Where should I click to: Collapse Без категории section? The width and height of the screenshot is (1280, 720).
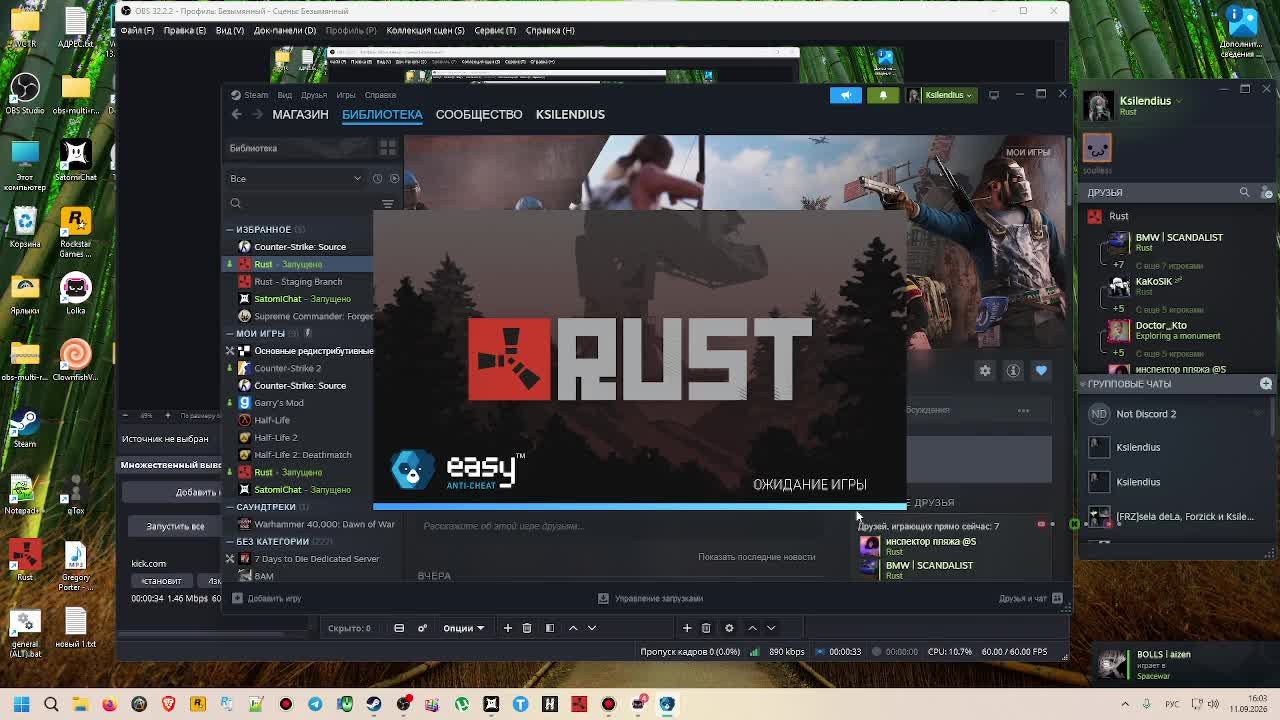click(229, 541)
